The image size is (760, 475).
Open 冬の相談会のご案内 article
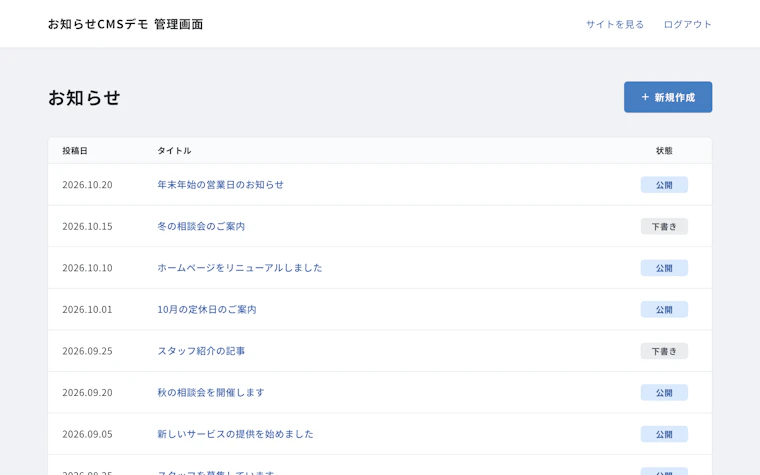201,226
